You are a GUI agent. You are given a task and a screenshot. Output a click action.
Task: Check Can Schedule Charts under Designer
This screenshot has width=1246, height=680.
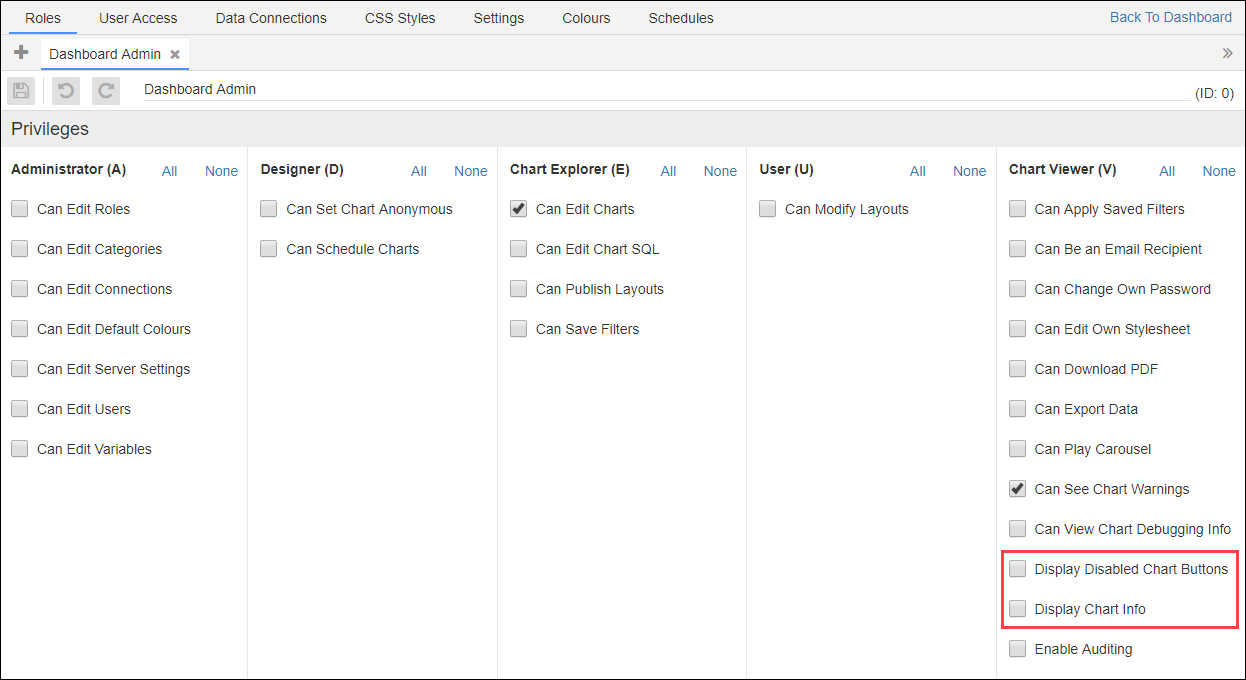point(268,248)
